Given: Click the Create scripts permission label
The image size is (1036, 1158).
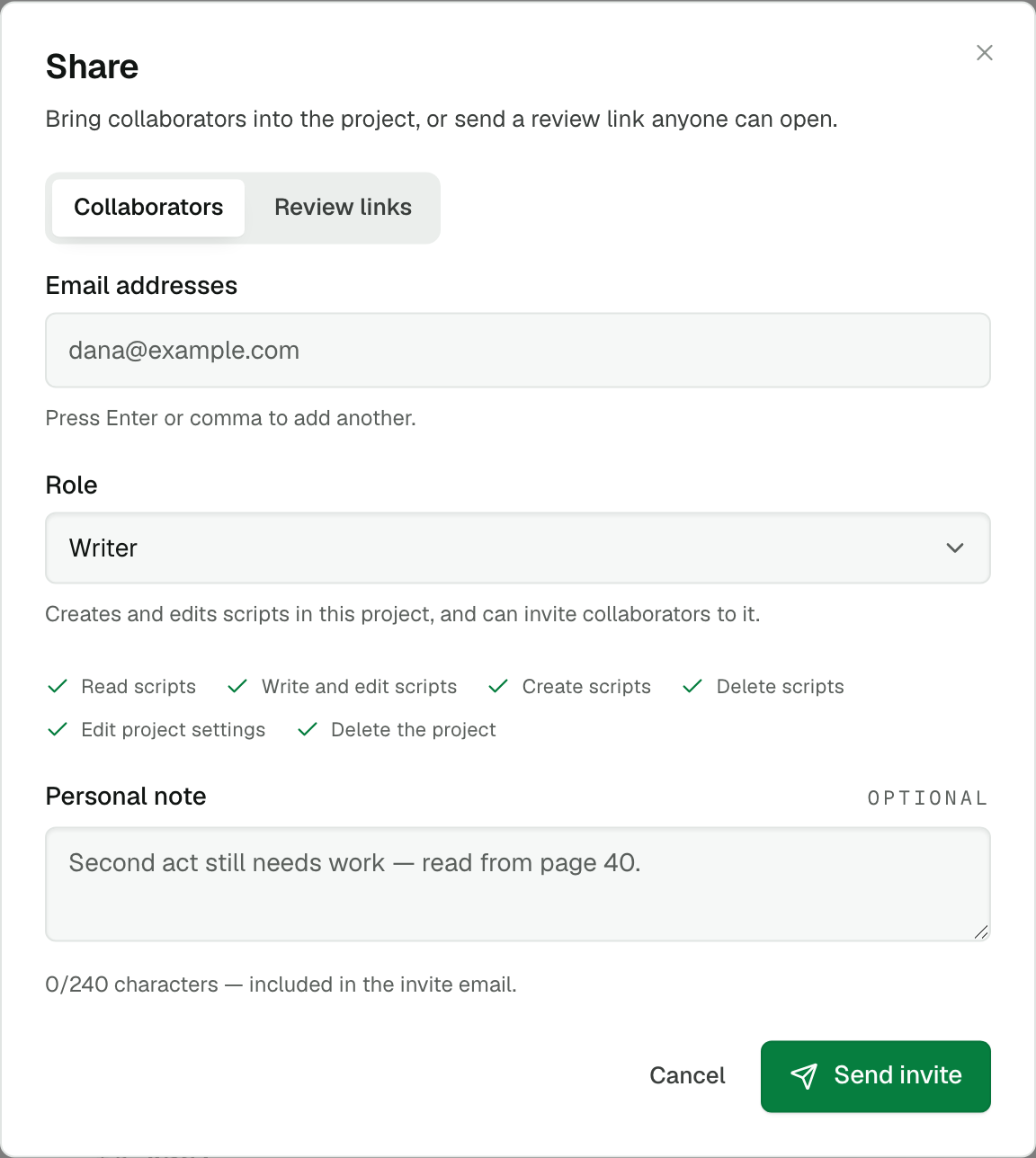Looking at the screenshot, I should pos(586,686).
